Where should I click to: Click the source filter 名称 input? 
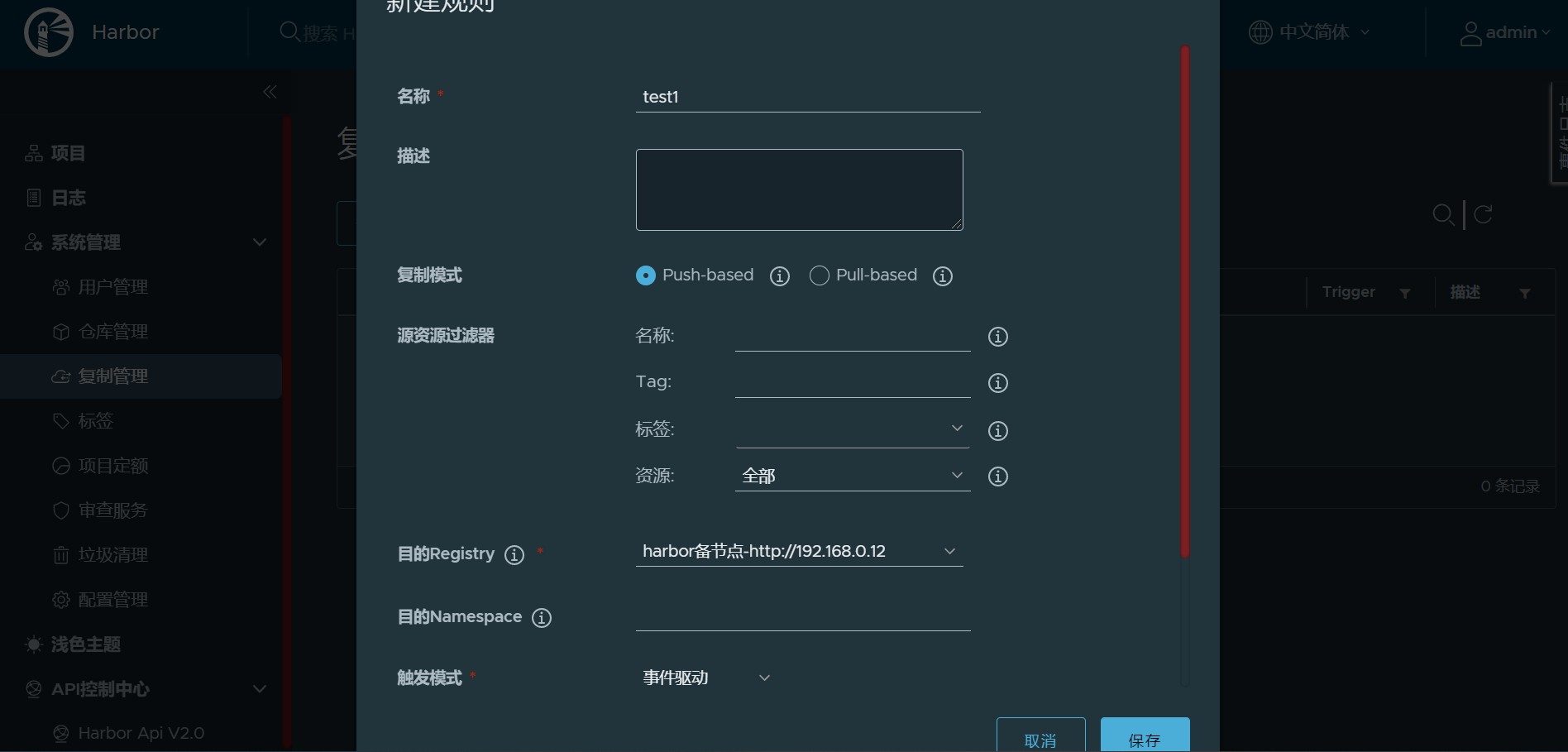[853, 336]
